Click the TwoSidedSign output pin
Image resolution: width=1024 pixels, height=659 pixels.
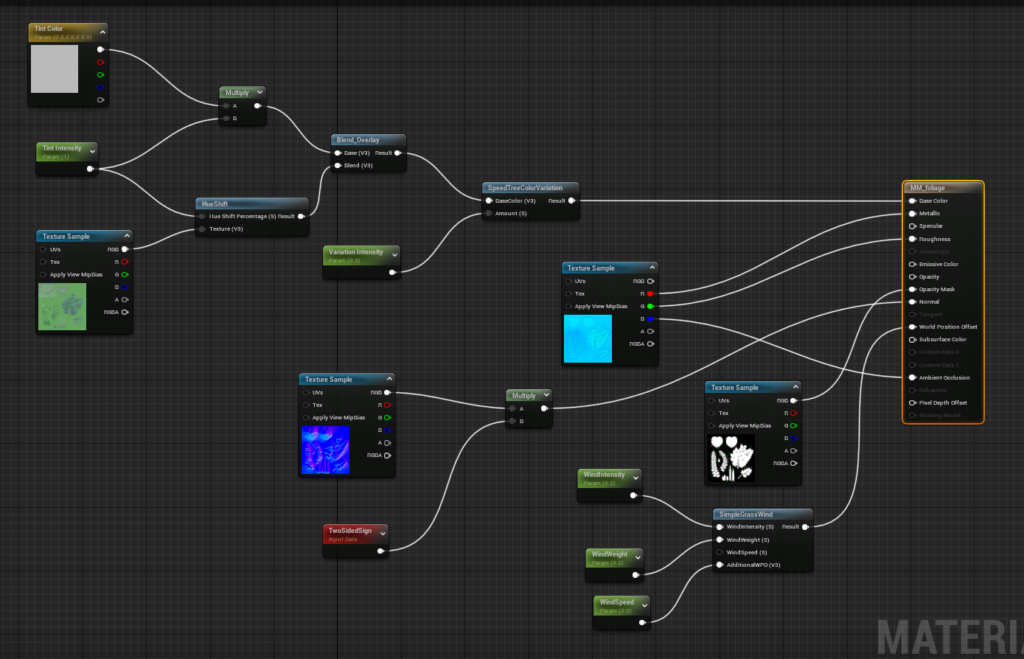coord(381,551)
